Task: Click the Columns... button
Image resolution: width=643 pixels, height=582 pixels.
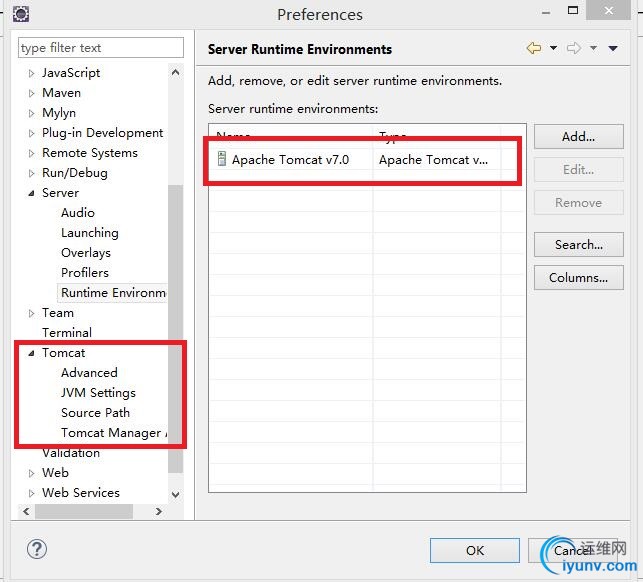Action: (579, 278)
